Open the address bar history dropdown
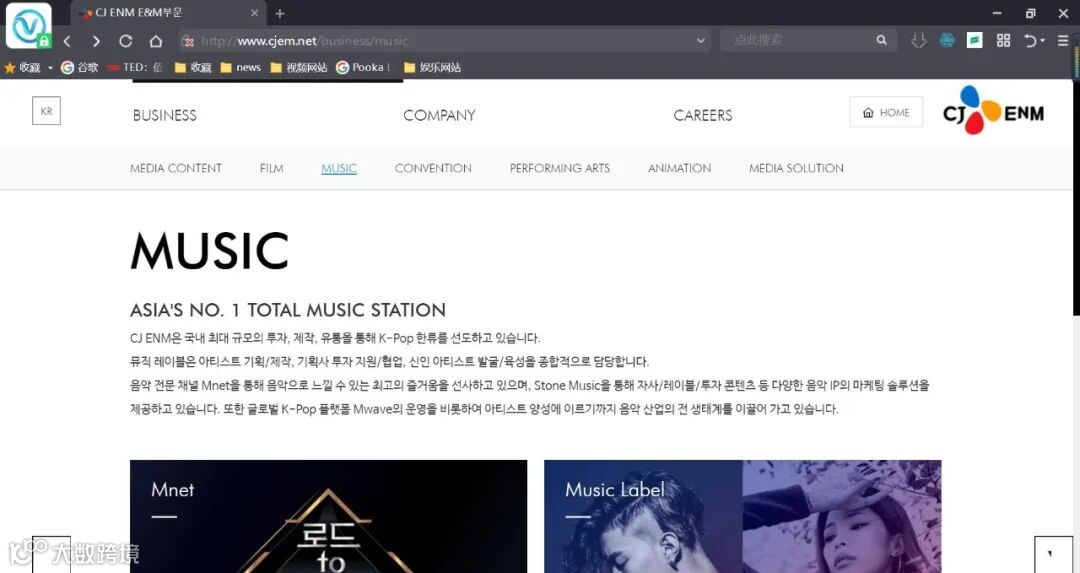 [x=700, y=41]
